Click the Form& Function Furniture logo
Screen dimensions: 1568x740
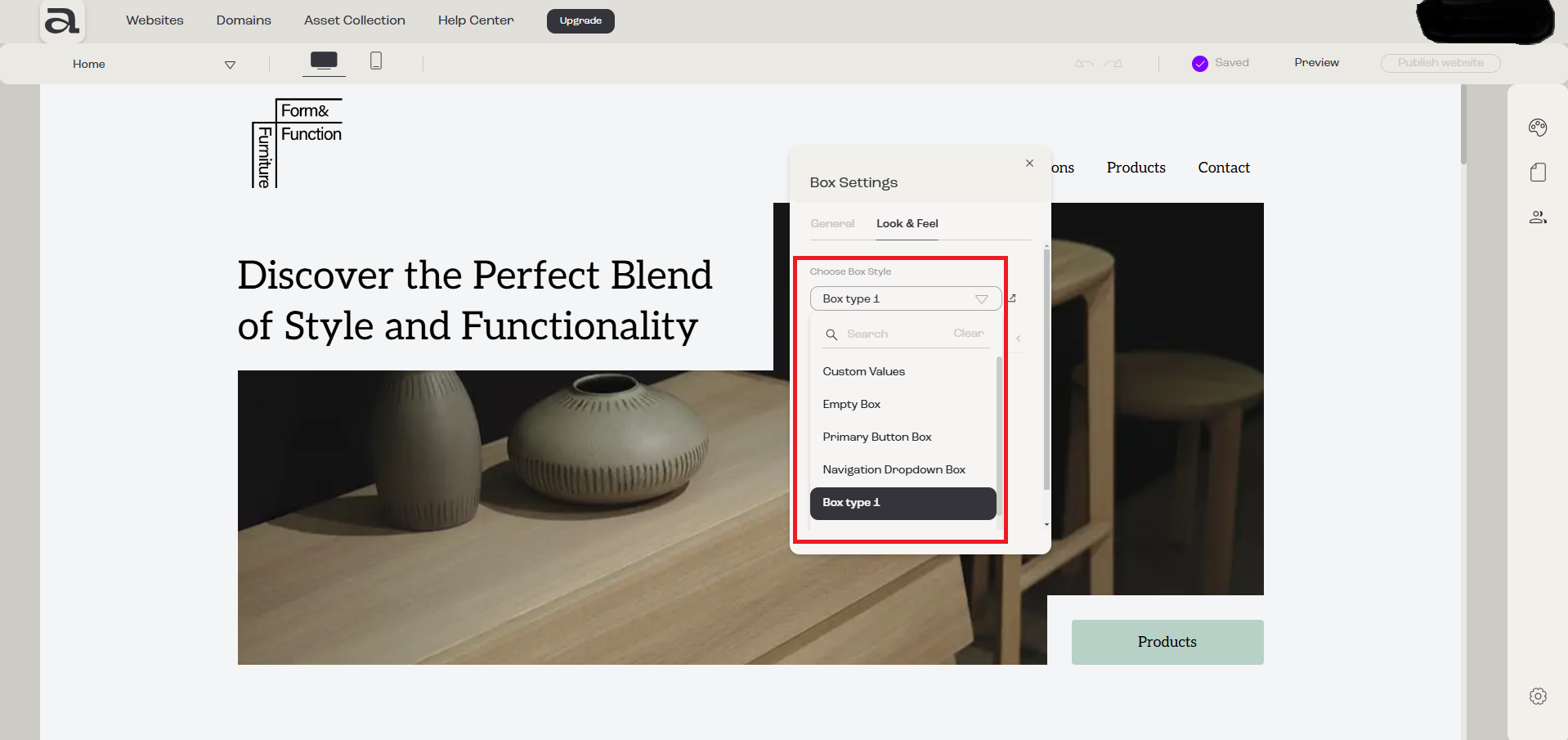click(297, 143)
